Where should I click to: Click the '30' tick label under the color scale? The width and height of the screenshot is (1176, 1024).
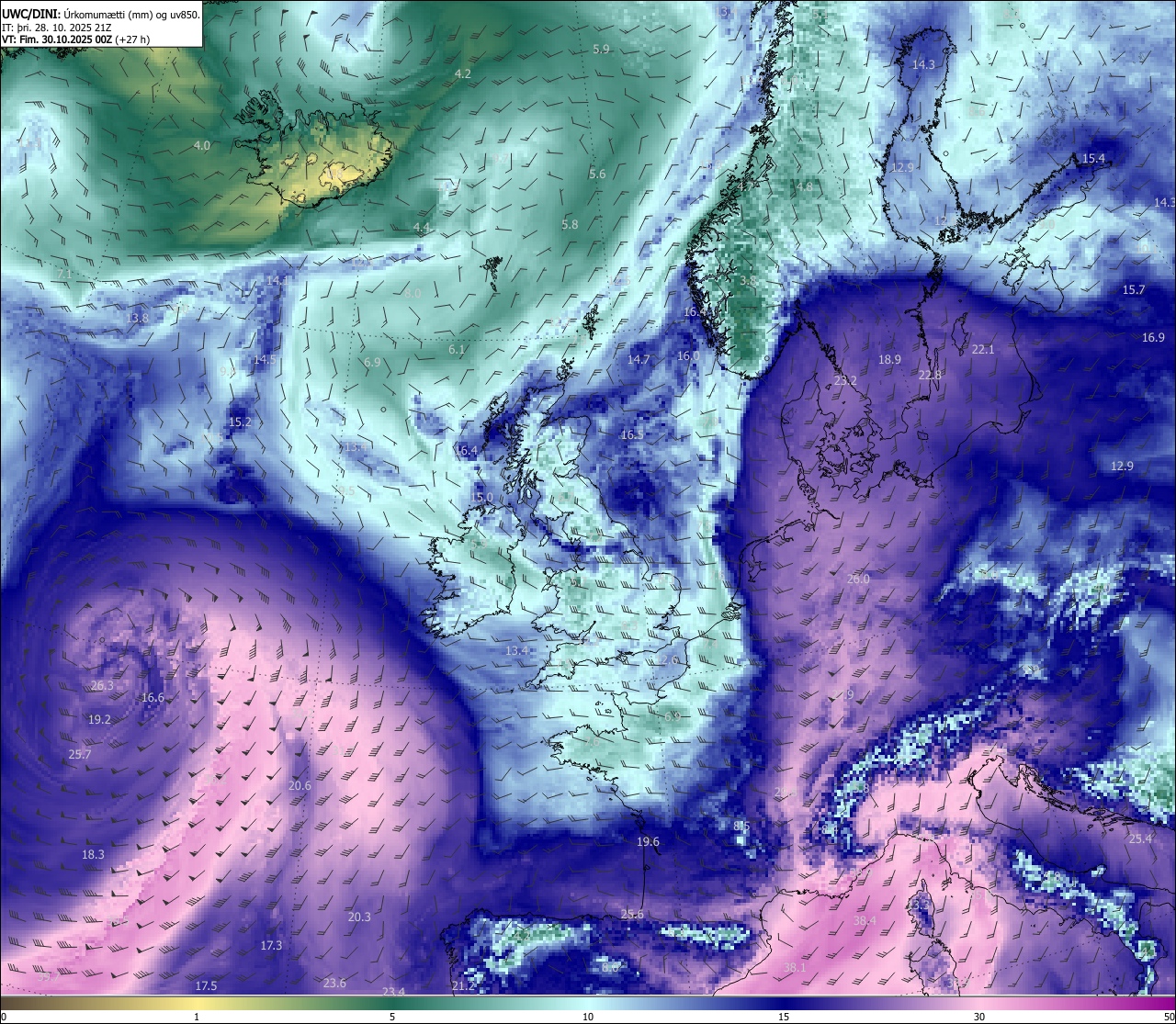click(979, 1017)
